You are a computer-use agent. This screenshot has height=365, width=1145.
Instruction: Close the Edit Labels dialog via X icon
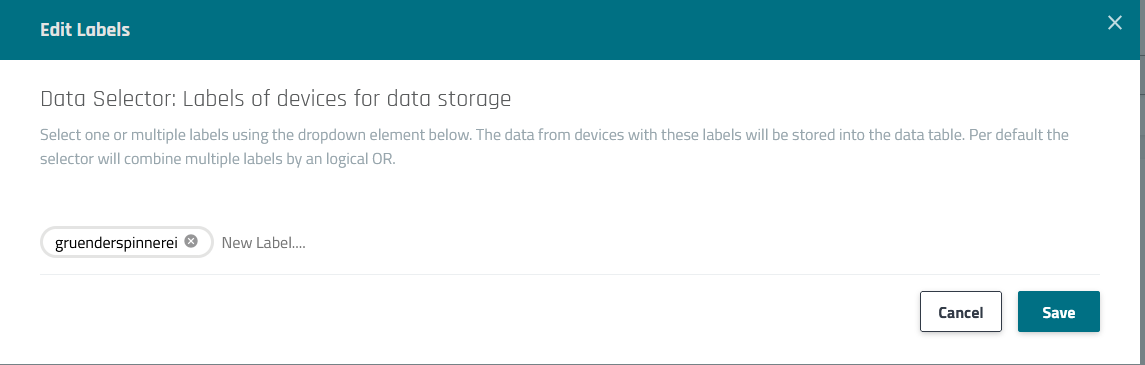tap(1114, 23)
